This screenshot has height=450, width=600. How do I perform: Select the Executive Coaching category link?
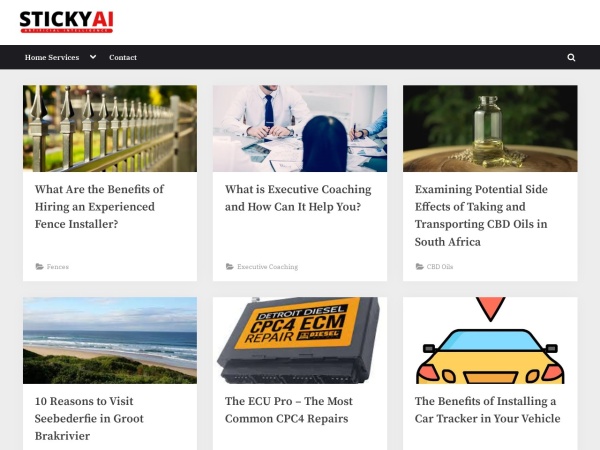coord(267,267)
